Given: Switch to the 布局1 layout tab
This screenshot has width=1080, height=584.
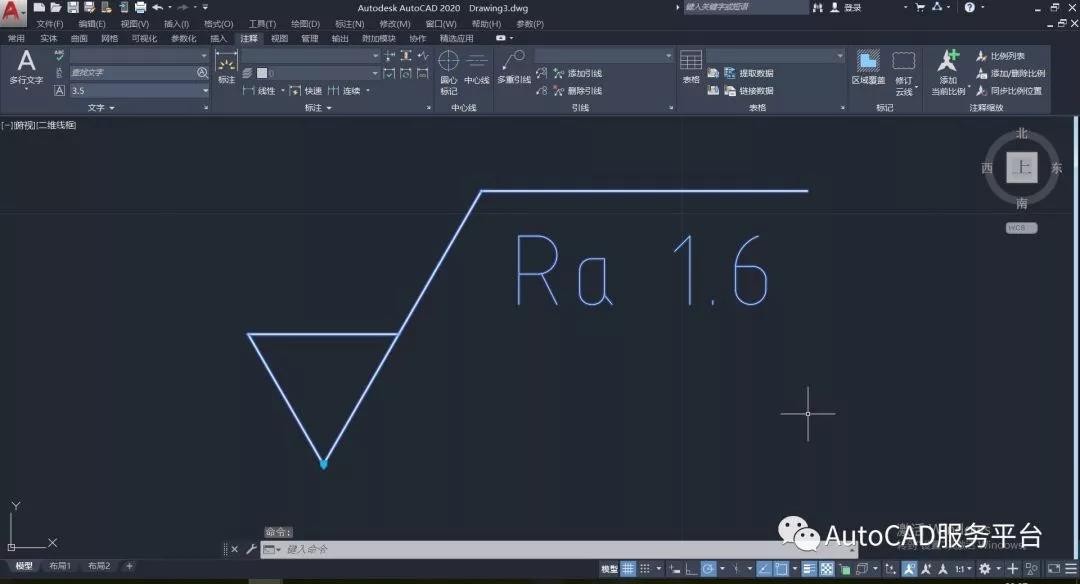Looking at the screenshot, I should point(60,565).
